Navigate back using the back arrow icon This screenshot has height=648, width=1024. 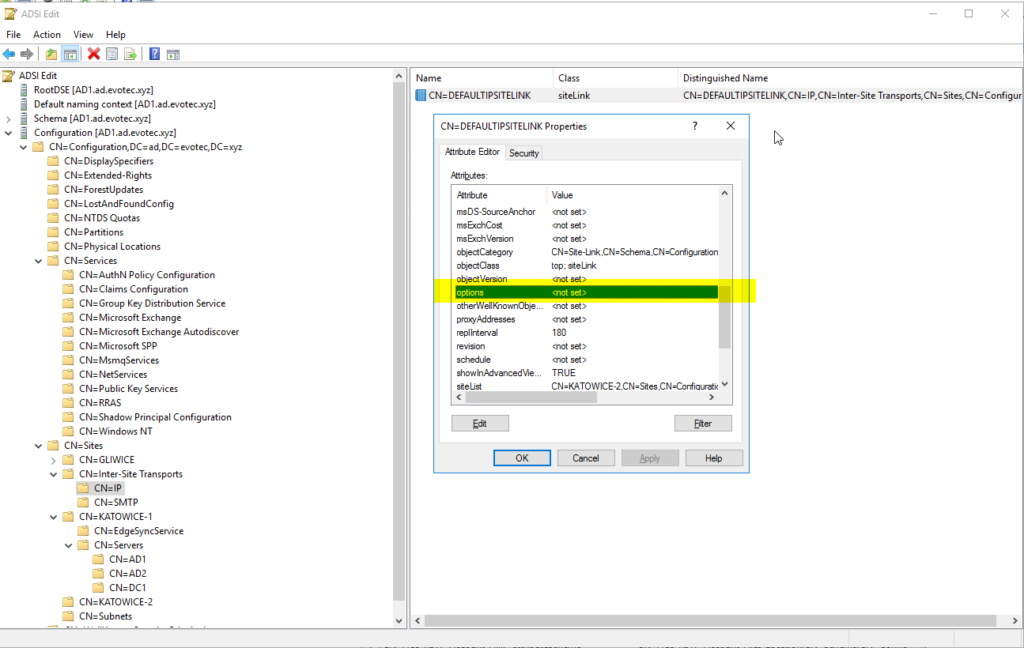pos(9,53)
